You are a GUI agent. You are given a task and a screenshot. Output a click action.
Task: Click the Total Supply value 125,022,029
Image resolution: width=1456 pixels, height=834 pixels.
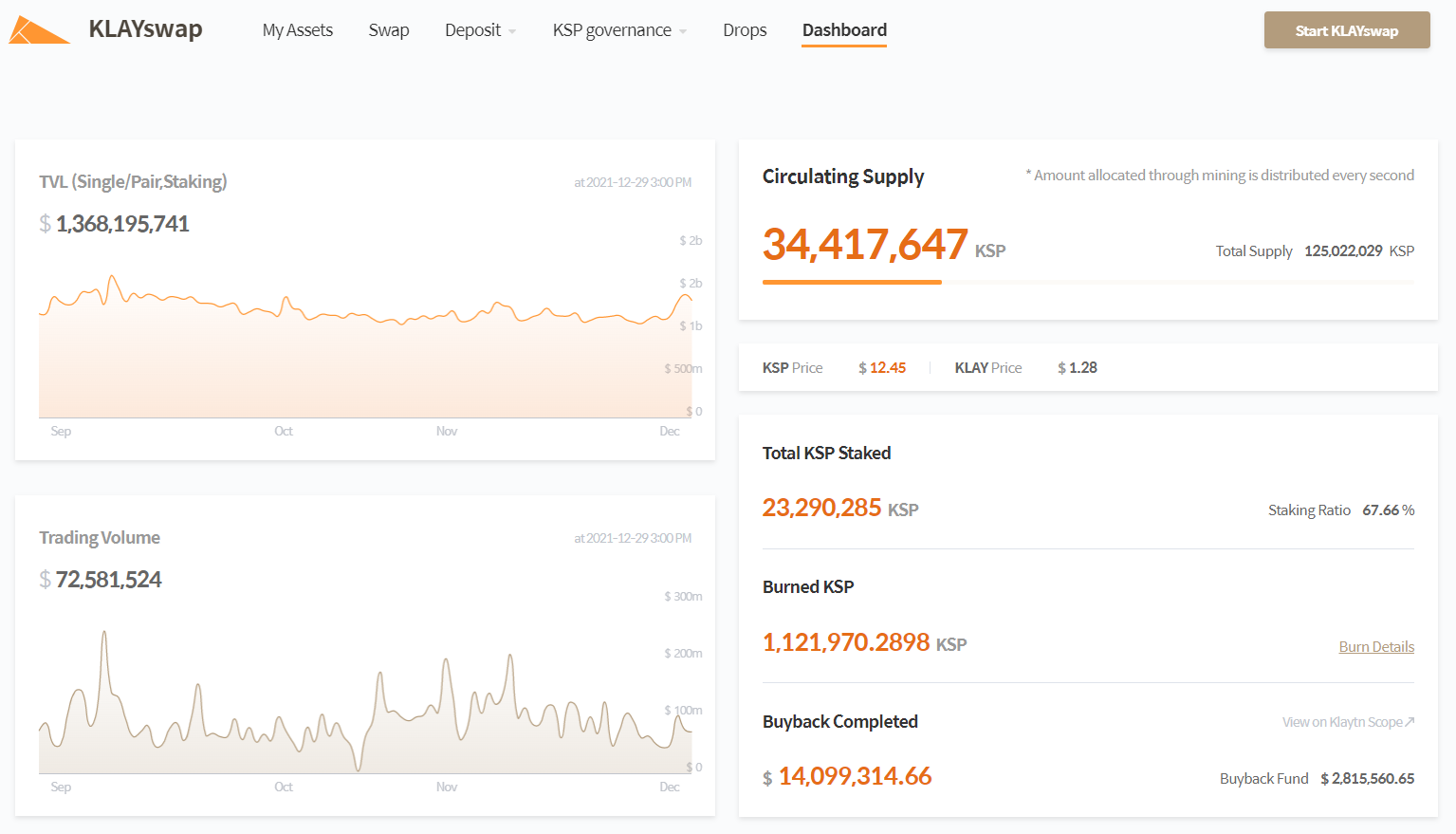[x=1343, y=251]
